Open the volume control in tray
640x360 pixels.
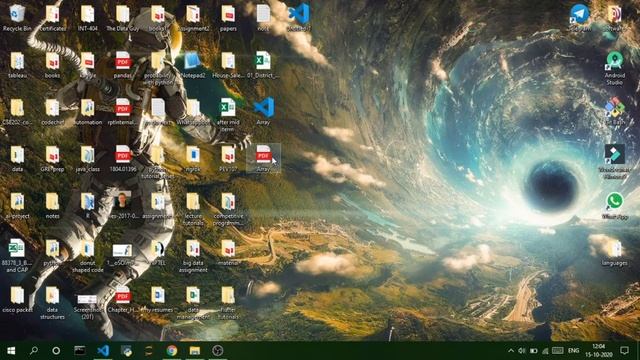coord(522,351)
